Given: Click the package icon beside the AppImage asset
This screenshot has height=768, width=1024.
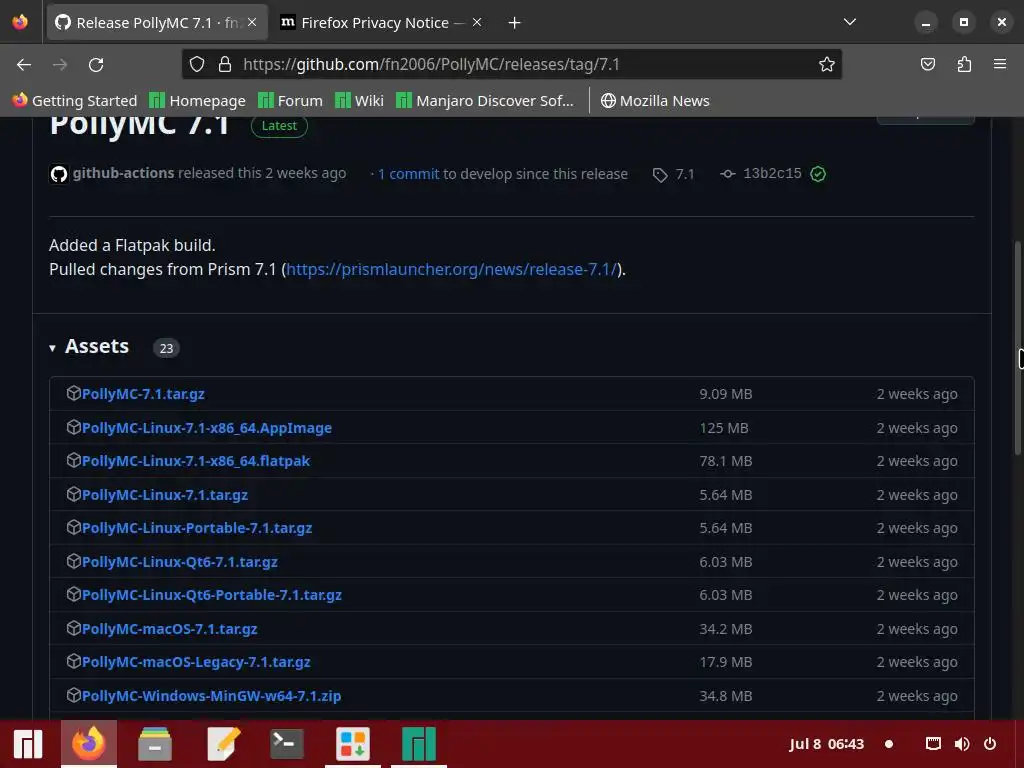Looking at the screenshot, I should point(73,427).
